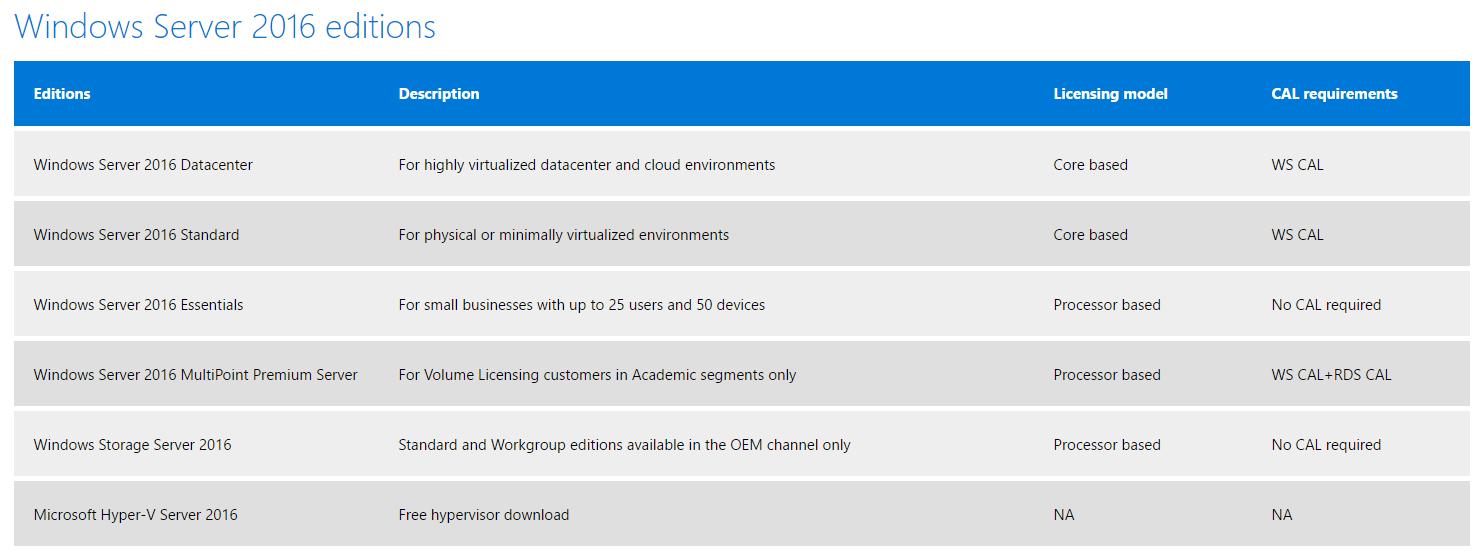Click 'Processor based' in the MultiPoint row
Image resolution: width=1478 pixels, height=552 pixels.
1107,375
